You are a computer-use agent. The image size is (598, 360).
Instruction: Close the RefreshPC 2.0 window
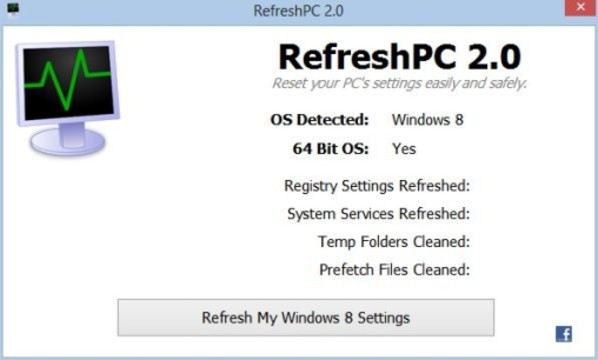click(580, 8)
